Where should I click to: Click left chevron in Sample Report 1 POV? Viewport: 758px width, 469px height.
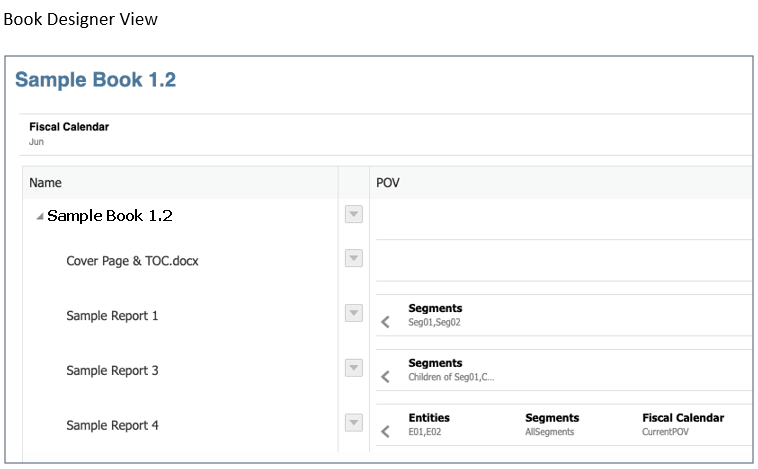point(386,322)
